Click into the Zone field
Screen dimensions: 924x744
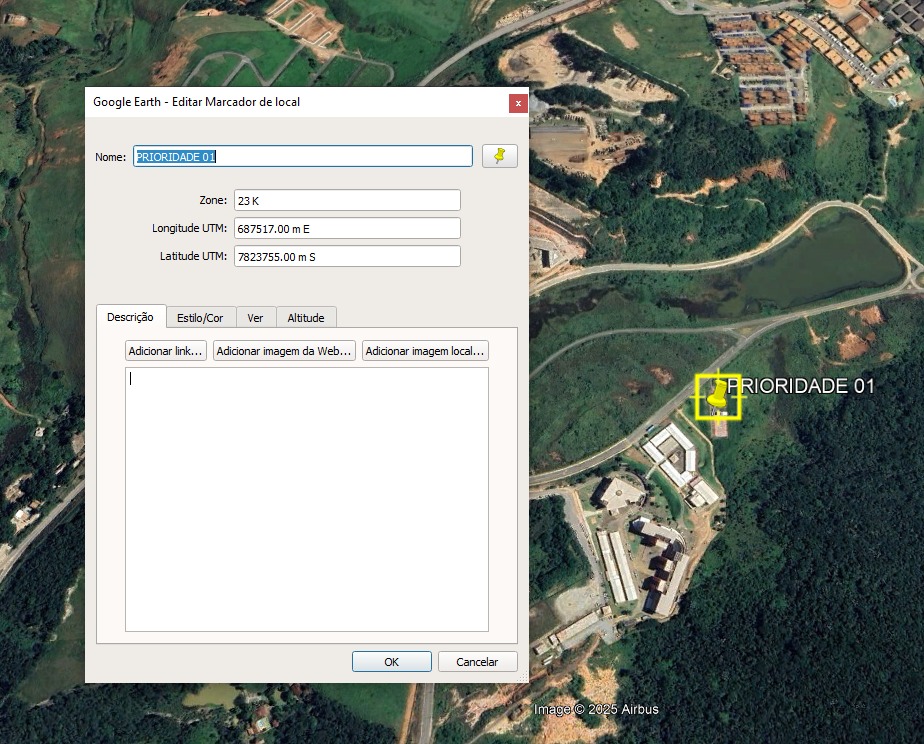pyautogui.click(x=347, y=201)
